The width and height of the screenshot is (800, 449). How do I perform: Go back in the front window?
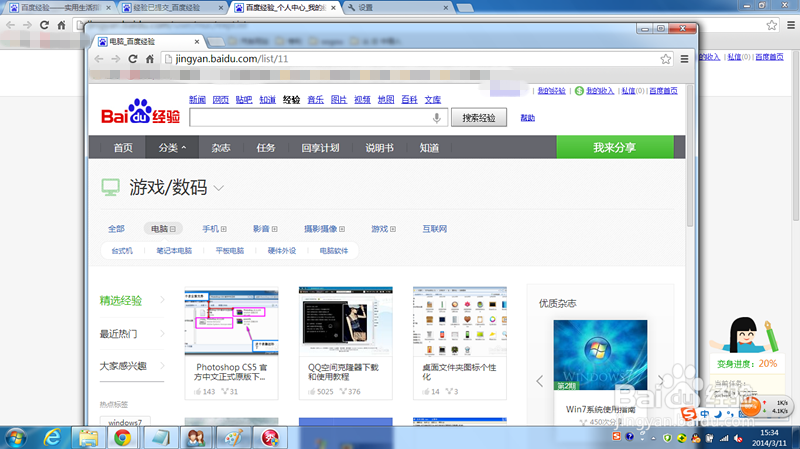pyautogui.click(x=99, y=59)
